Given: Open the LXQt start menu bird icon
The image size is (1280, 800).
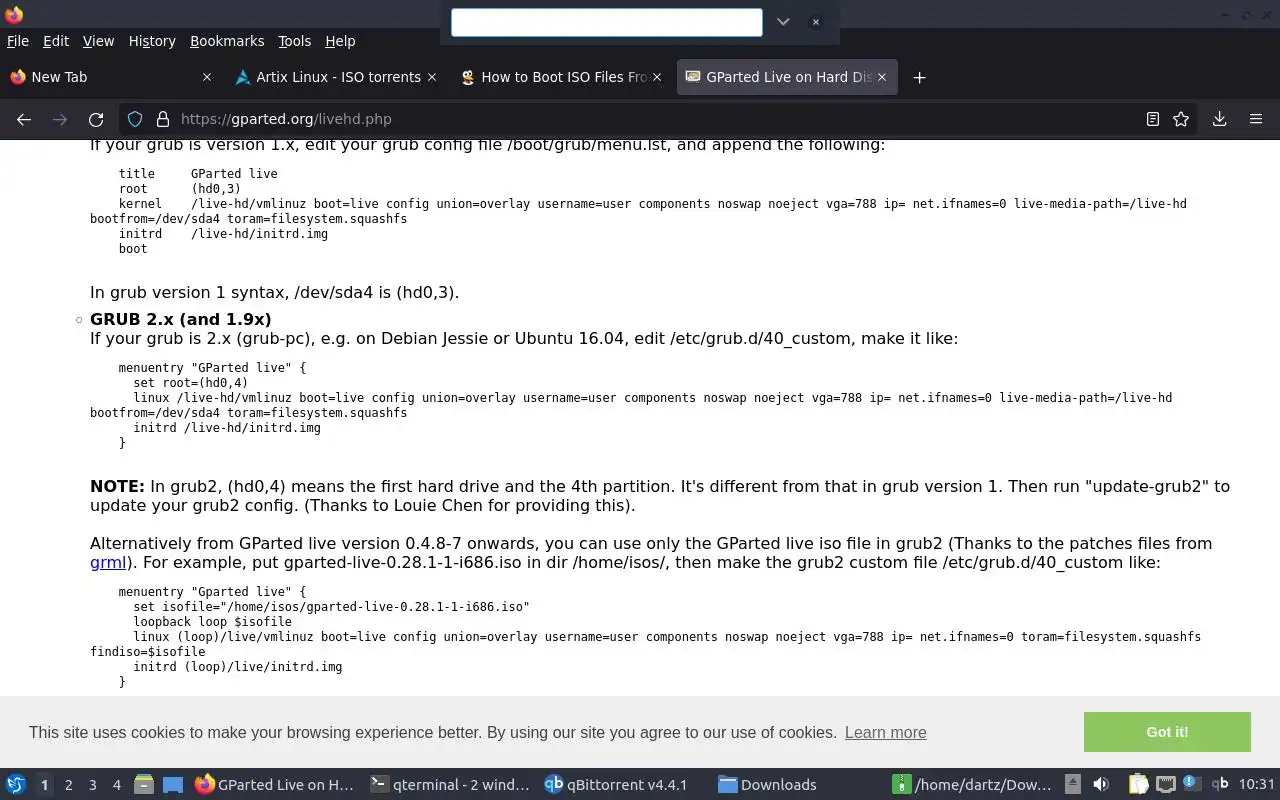Looking at the screenshot, I should (x=16, y=784).
